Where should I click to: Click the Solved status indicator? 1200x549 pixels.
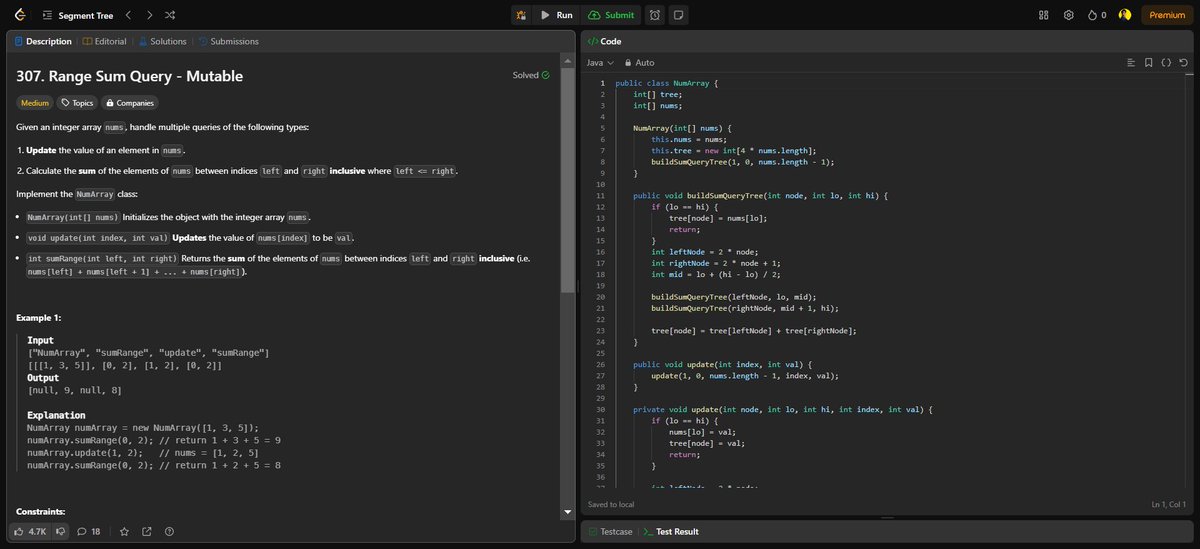coord(531,75)
